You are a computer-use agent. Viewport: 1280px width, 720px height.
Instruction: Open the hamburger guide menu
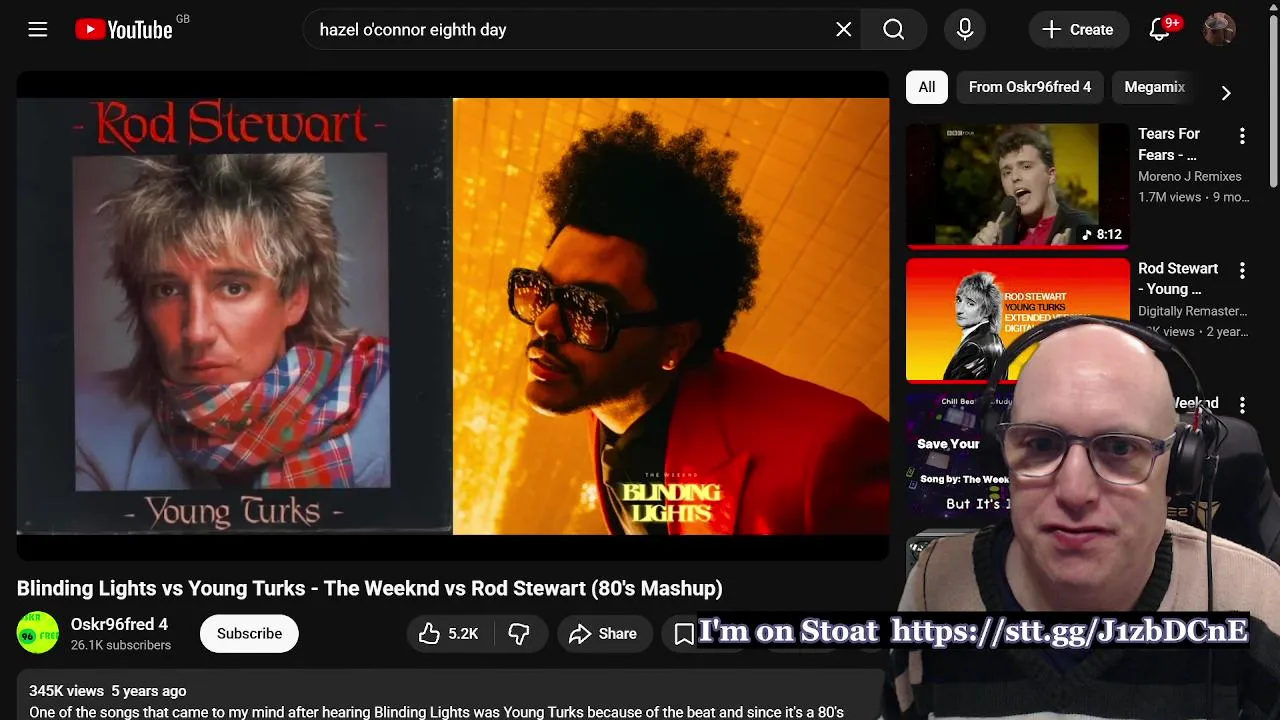coord(38,30)
